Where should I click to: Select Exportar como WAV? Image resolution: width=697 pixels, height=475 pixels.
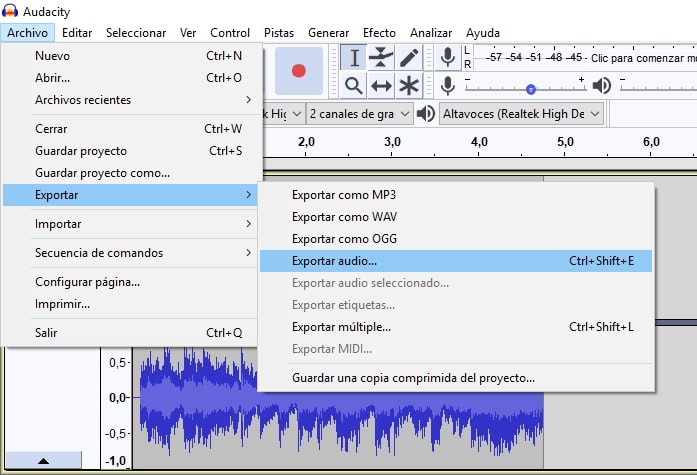click(456, 217)
